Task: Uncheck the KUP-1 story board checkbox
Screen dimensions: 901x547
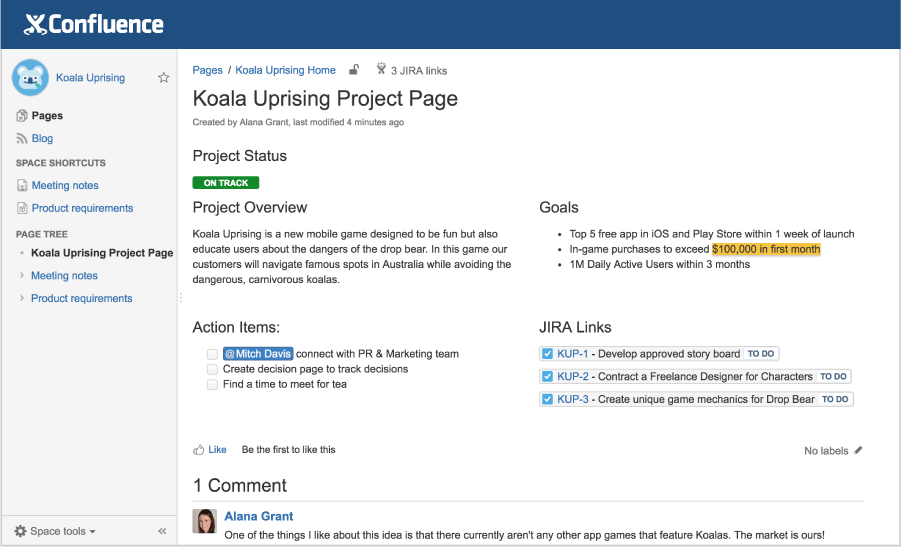Action: tap(547, 354)
